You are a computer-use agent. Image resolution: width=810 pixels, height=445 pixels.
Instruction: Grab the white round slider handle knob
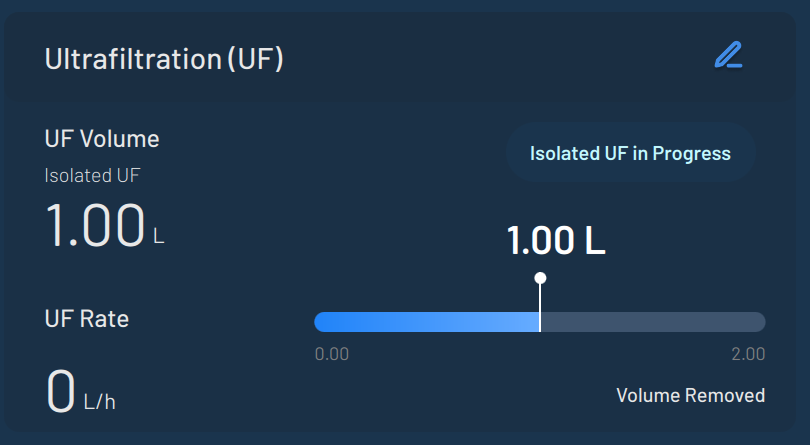pyautogui.click(x=540, y=278)
